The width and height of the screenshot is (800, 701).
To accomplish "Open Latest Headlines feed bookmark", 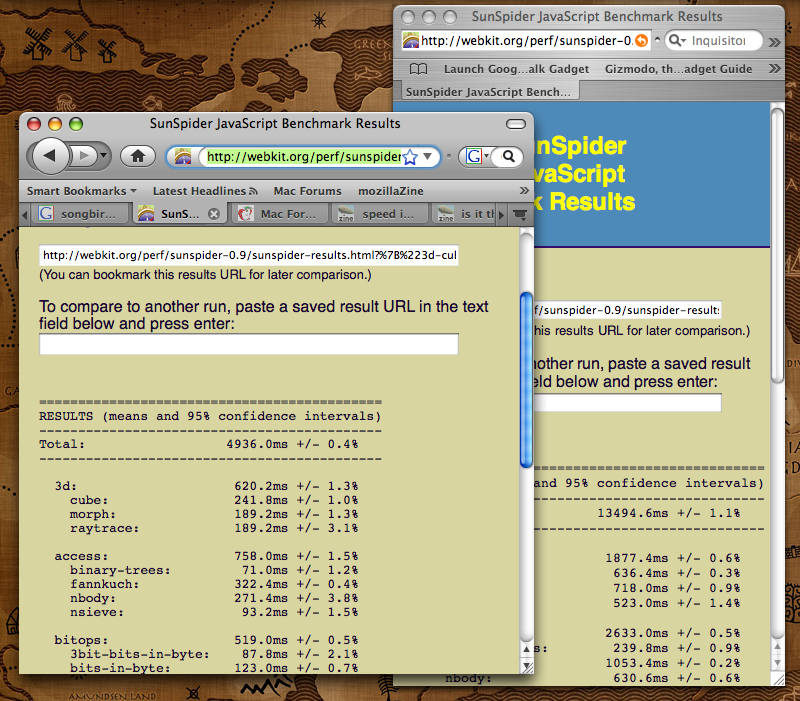I will point(205,191).
